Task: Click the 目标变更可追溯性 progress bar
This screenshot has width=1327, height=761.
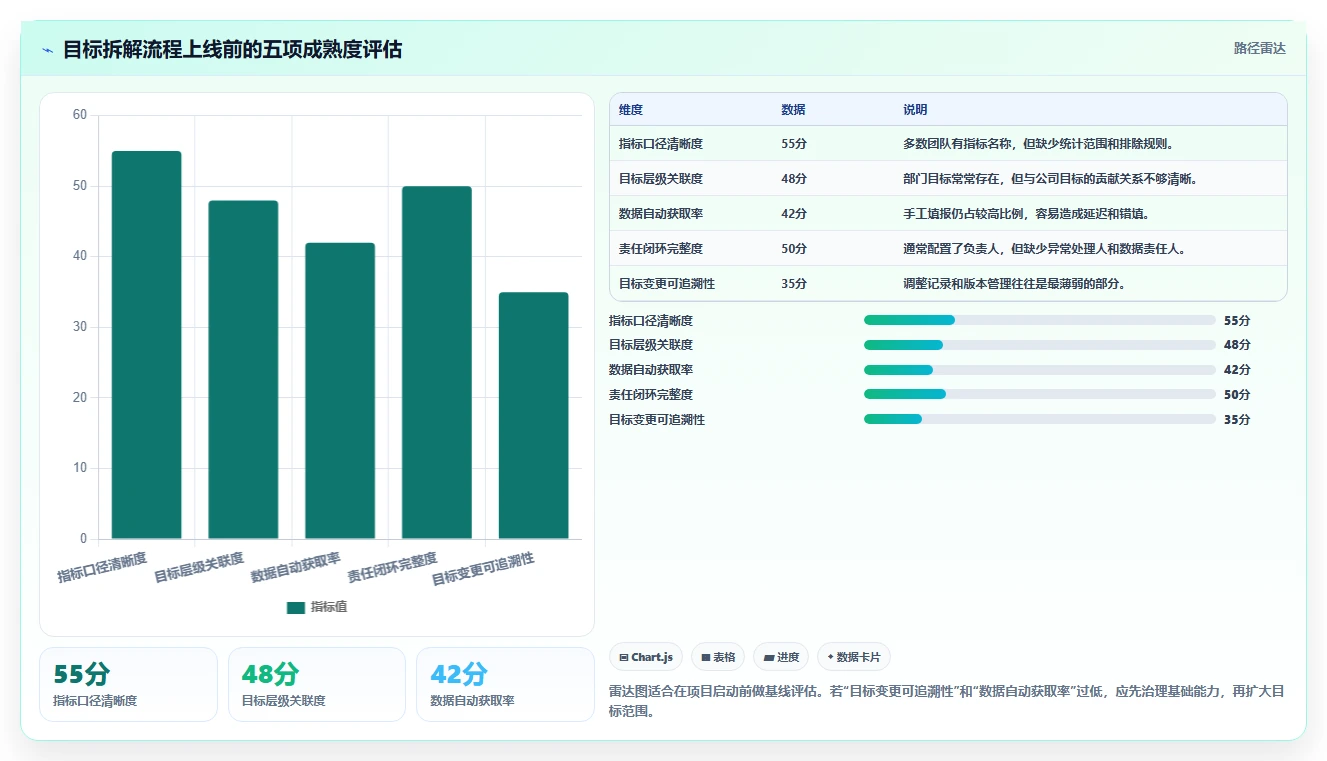Action: [1040, 419]
